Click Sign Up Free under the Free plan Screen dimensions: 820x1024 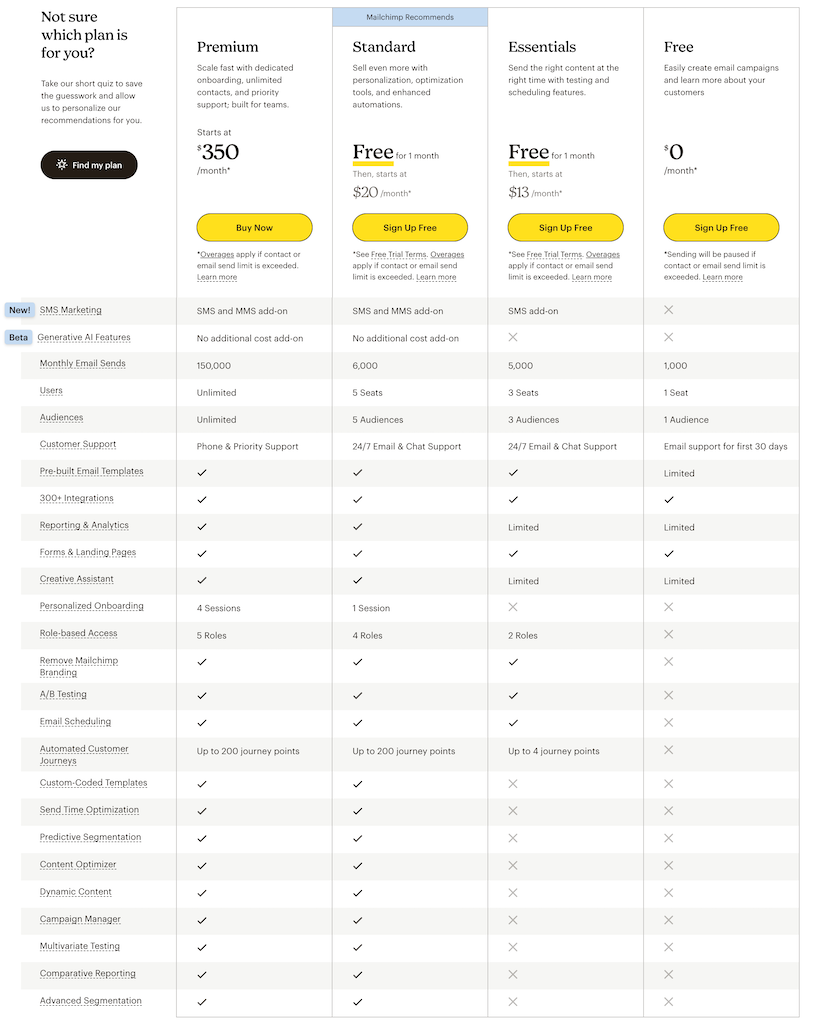pyautogui.click(x=721, y=227)
